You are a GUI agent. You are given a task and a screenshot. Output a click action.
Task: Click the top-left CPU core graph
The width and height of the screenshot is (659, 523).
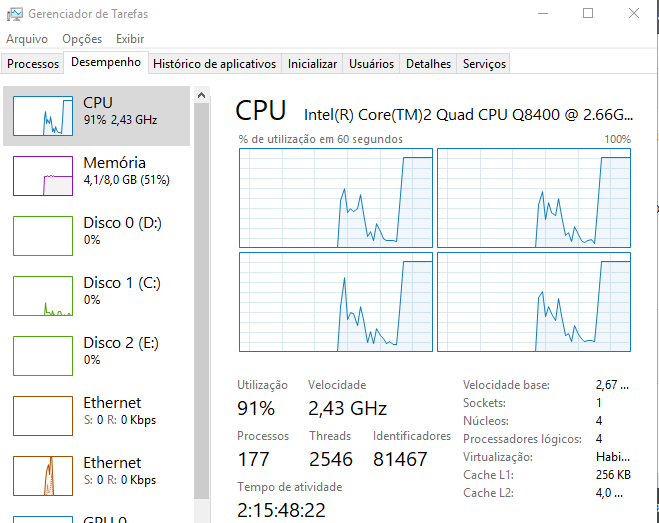click(x=336, y=198)
